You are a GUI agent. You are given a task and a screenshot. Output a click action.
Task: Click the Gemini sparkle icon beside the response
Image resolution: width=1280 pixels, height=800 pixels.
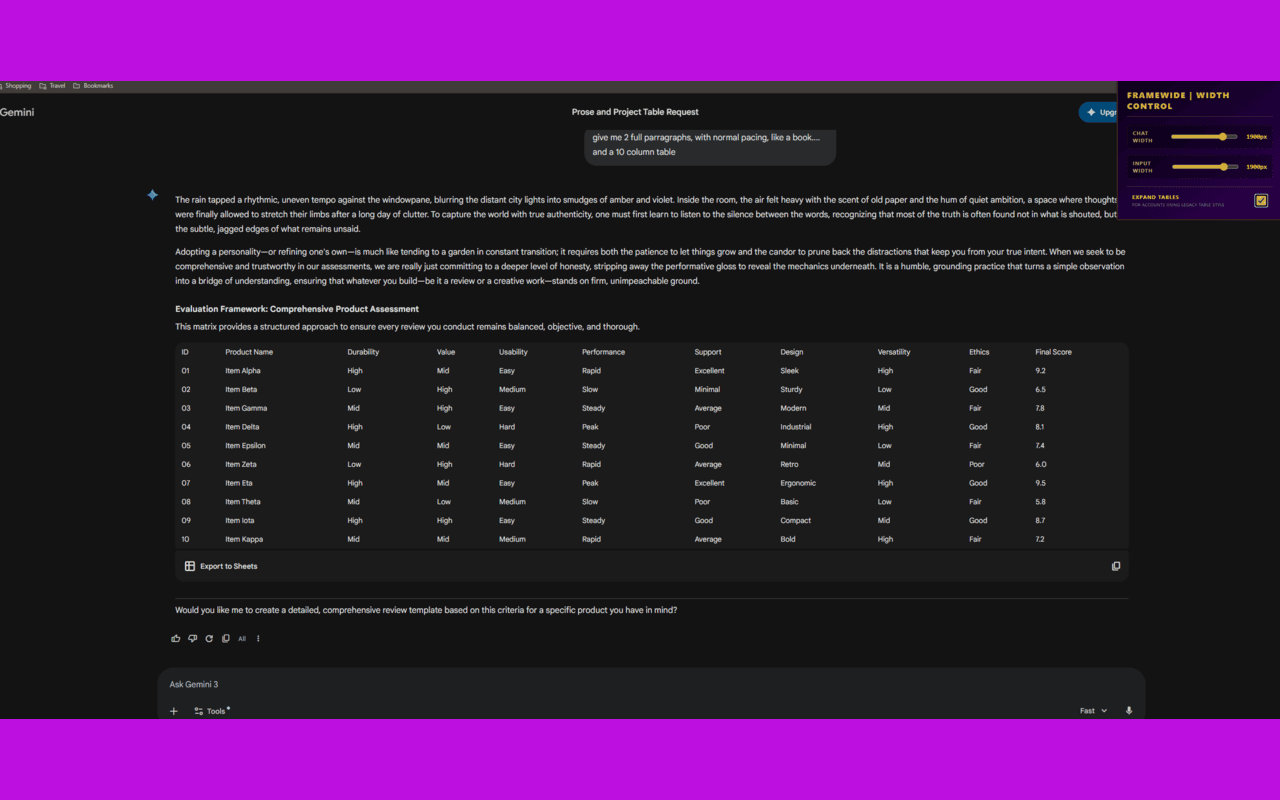tap(153, 195)
